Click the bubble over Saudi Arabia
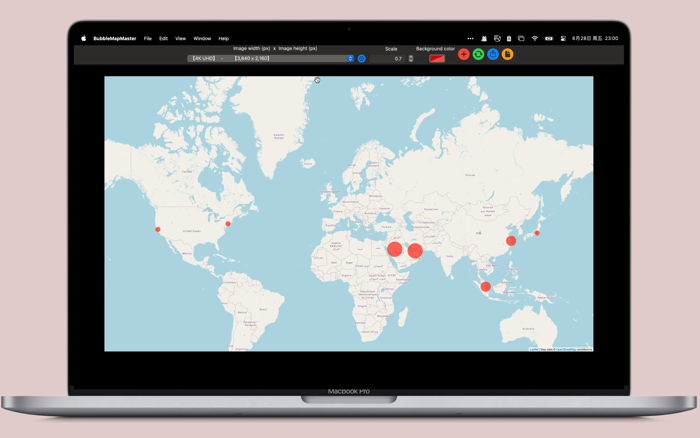Viewport: 700px width, 438px height. click(x=395, y=249)
